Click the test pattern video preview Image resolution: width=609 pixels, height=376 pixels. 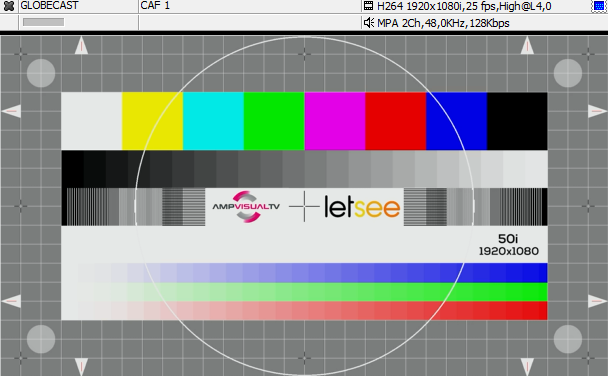coord(304,205)
